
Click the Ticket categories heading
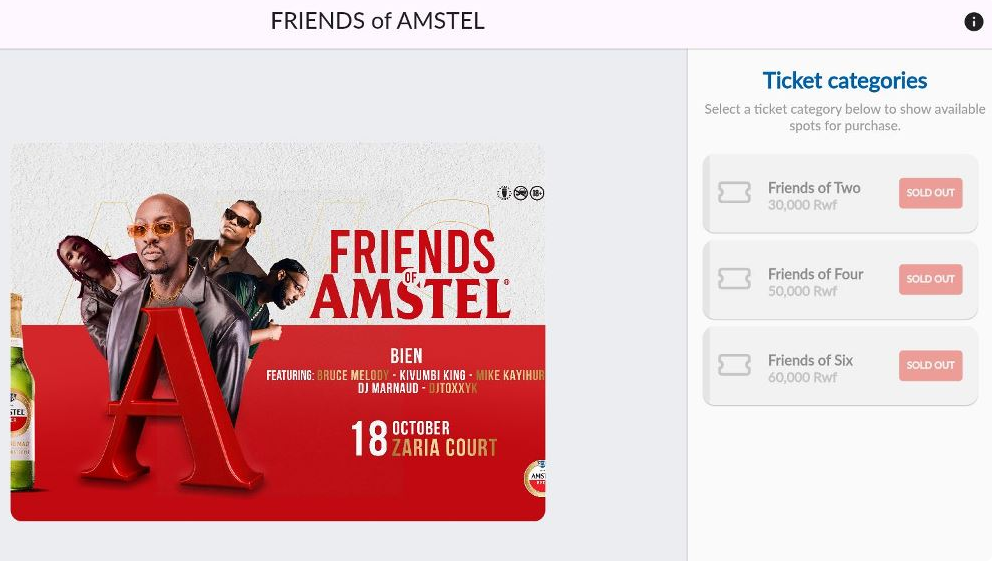844,81
